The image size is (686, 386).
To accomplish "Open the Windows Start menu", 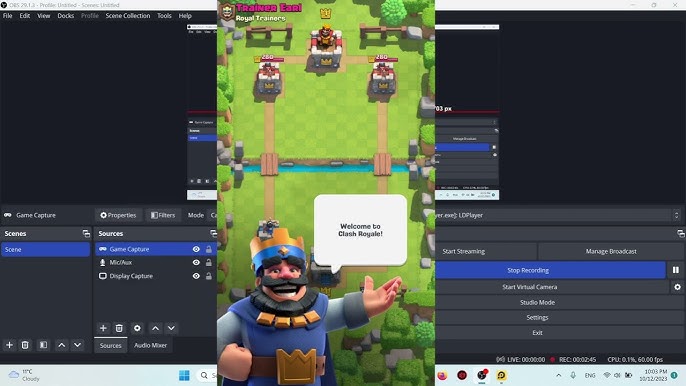I will [184, 375].
